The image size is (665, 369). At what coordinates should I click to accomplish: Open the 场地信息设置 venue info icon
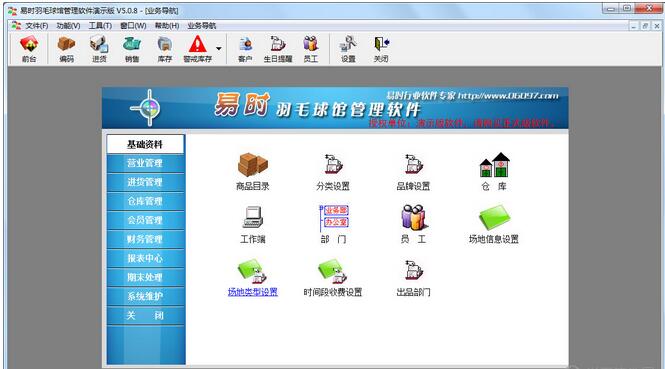point(494,225)
